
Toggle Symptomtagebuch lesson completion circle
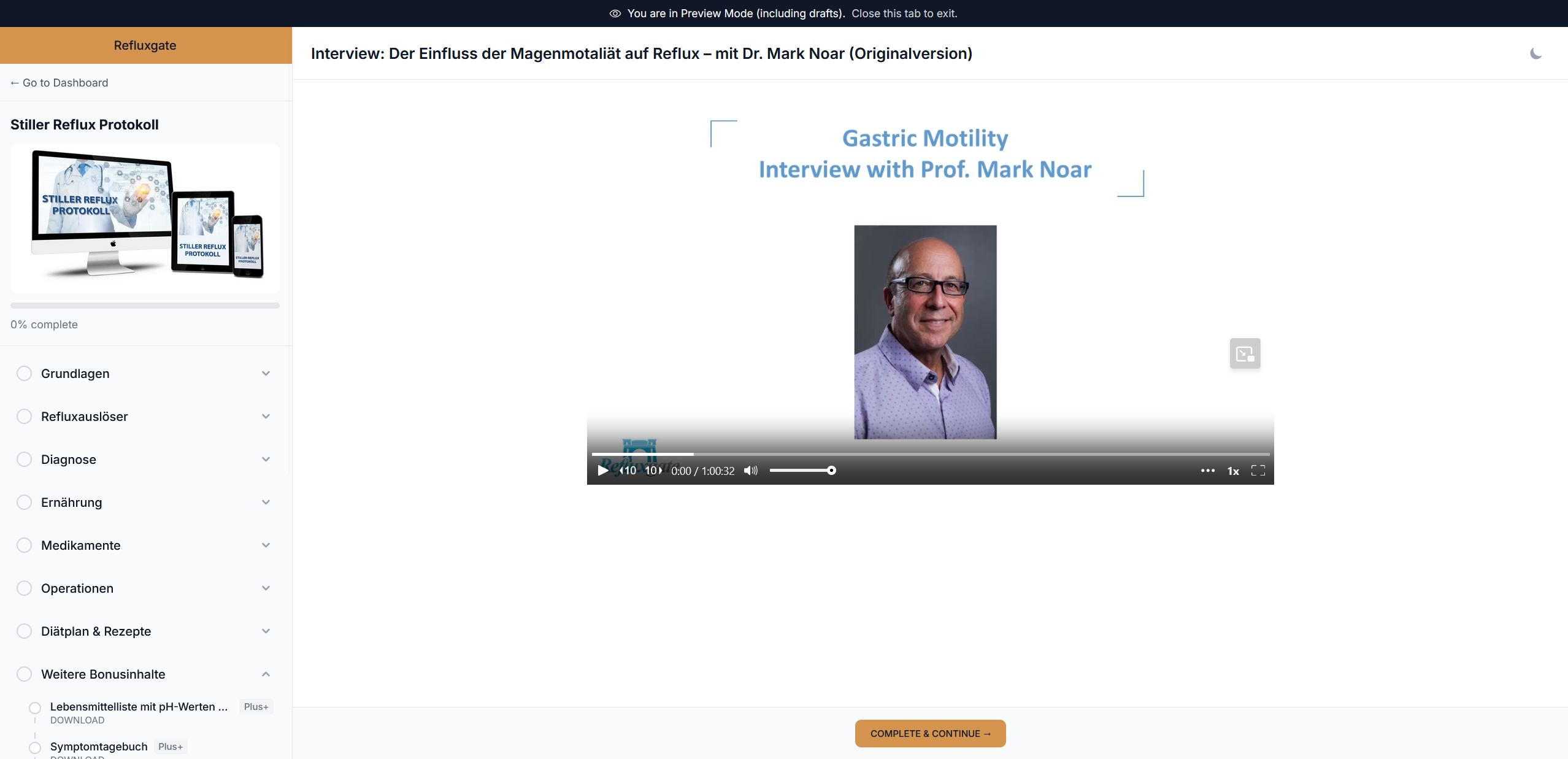click(35, 747)
